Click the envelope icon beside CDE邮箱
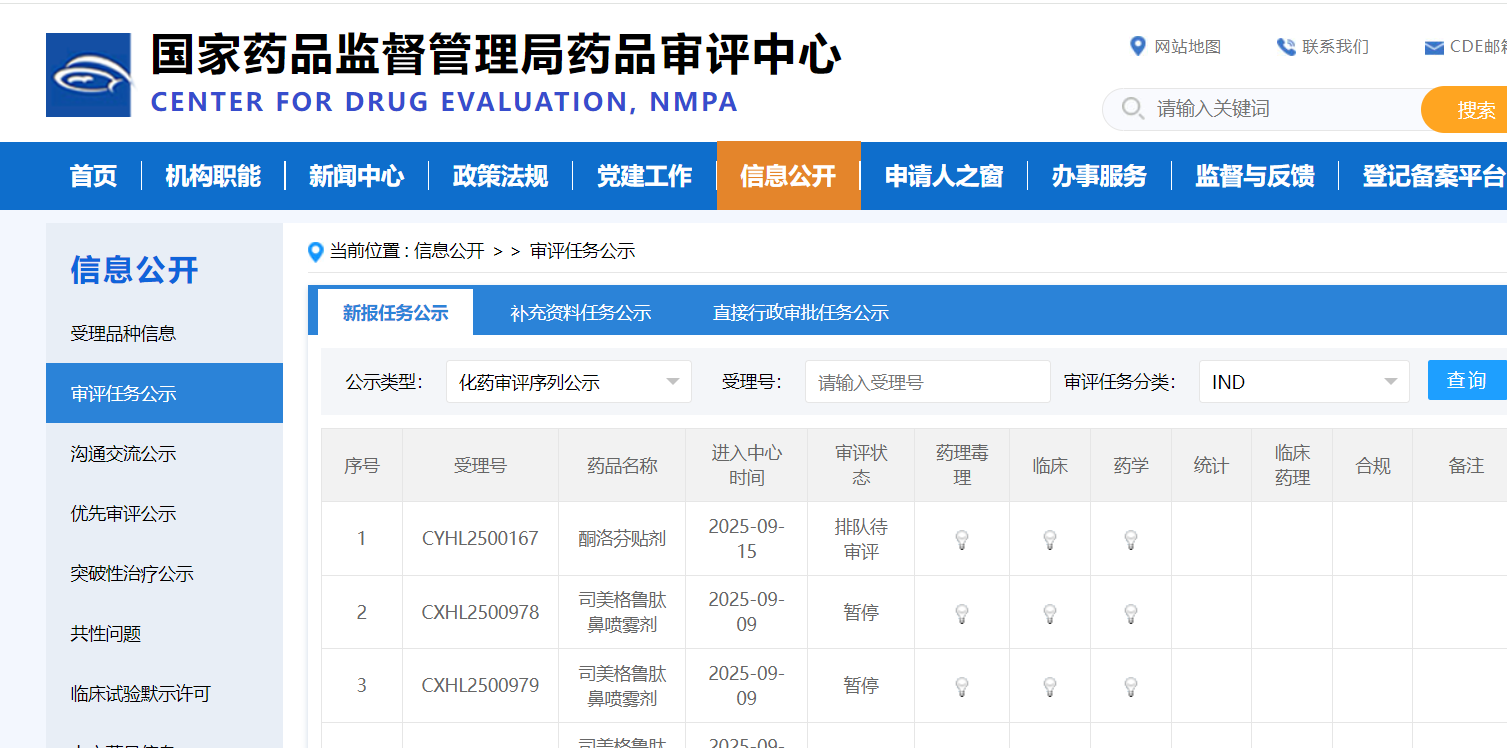Viewport: 1507px width, 748px height. [1434, 47]
